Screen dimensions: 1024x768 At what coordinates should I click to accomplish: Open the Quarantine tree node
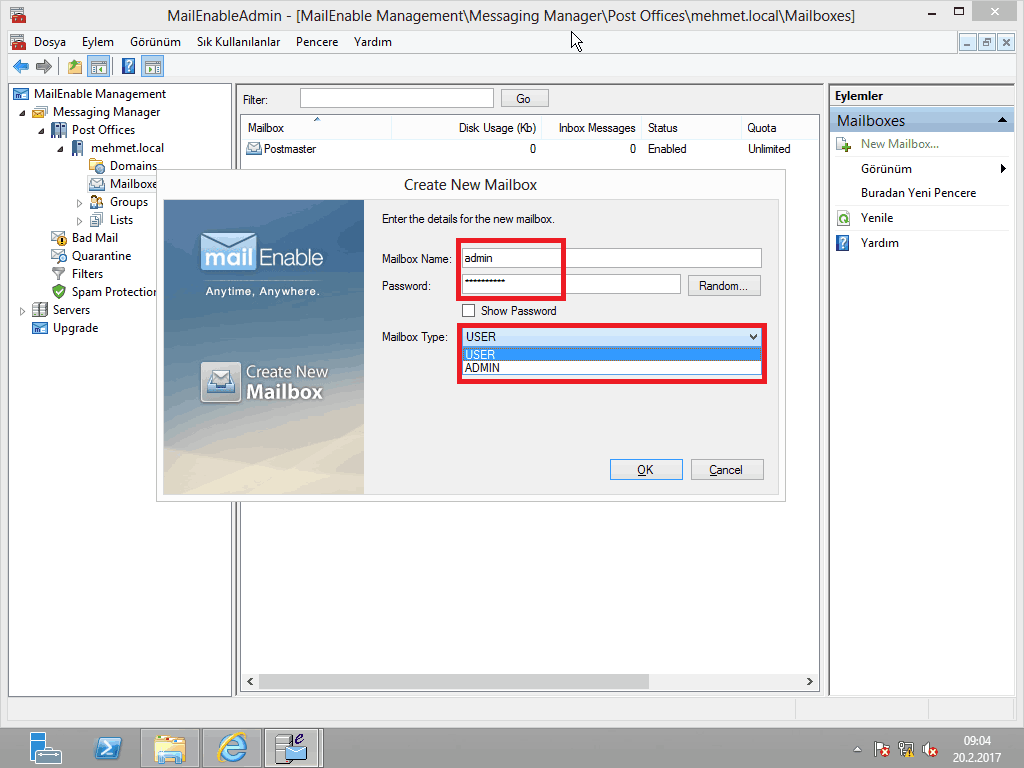(x=101, y=256)
